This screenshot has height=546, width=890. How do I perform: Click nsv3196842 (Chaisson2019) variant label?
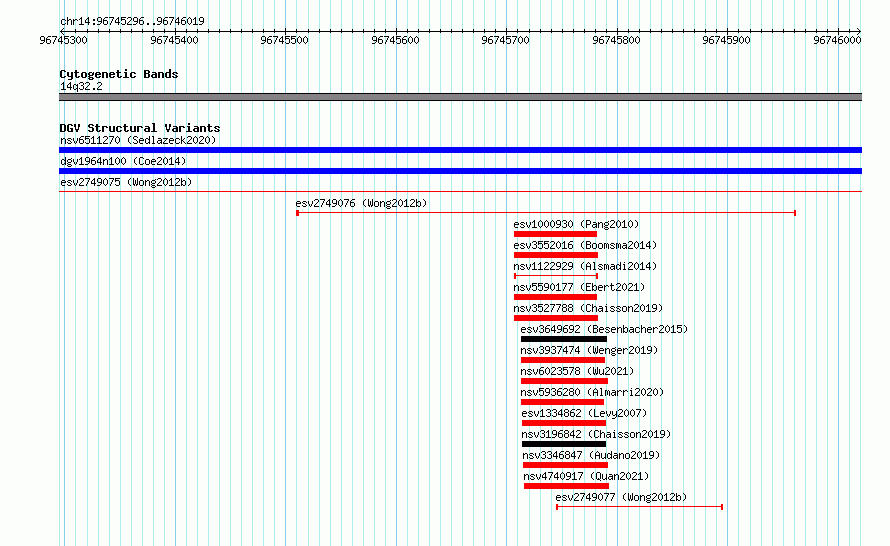tap(596, 434)
